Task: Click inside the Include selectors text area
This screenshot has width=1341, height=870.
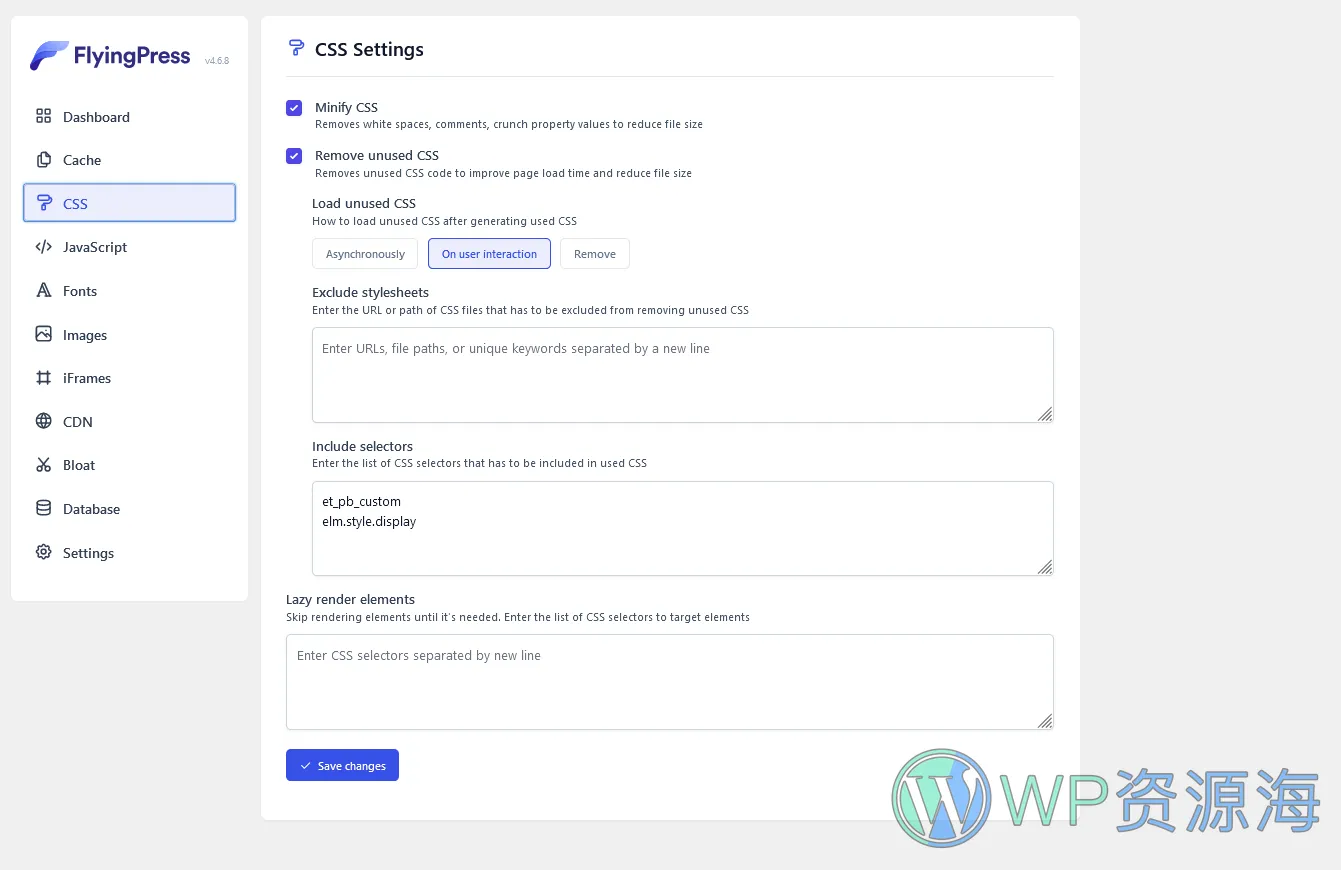Action: click(x=683, y=528)
